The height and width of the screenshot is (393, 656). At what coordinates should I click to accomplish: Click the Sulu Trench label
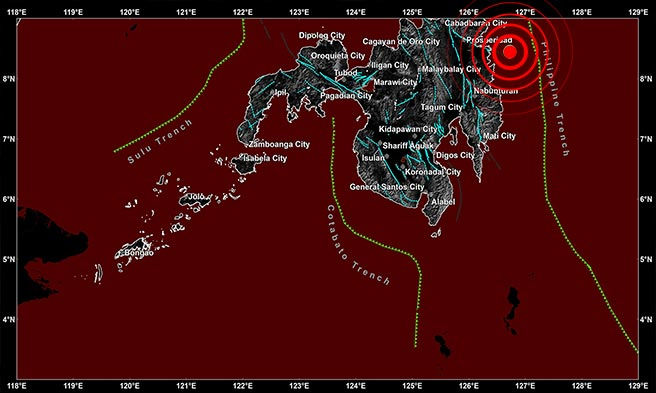click(x=160, y=141)
